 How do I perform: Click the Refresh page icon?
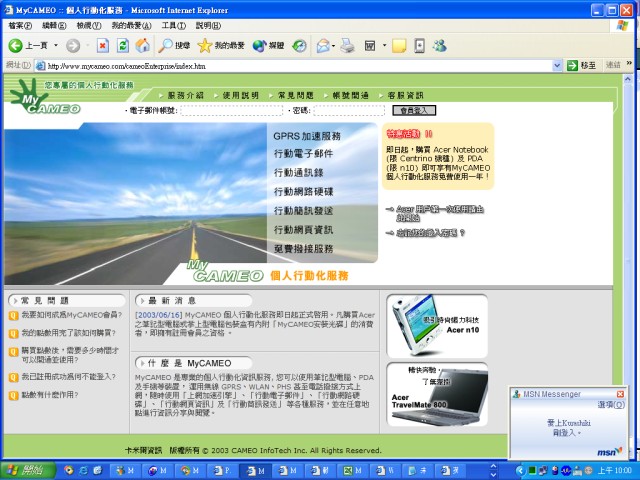[x=123, y=46]
